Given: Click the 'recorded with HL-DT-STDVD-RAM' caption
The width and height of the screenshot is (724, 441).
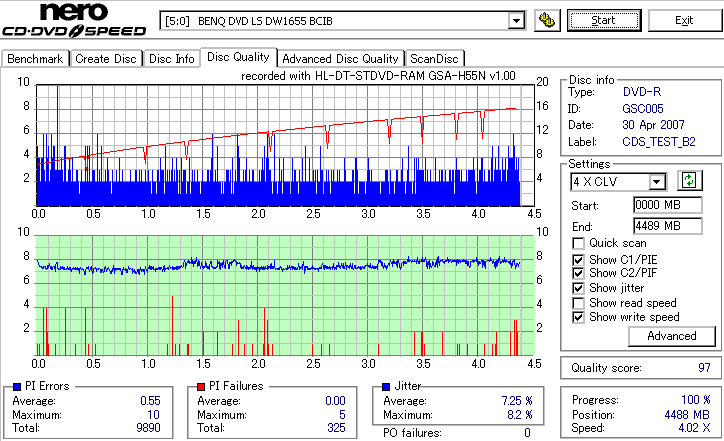Looking at the screenshot, I should click(x=378, y=76).
